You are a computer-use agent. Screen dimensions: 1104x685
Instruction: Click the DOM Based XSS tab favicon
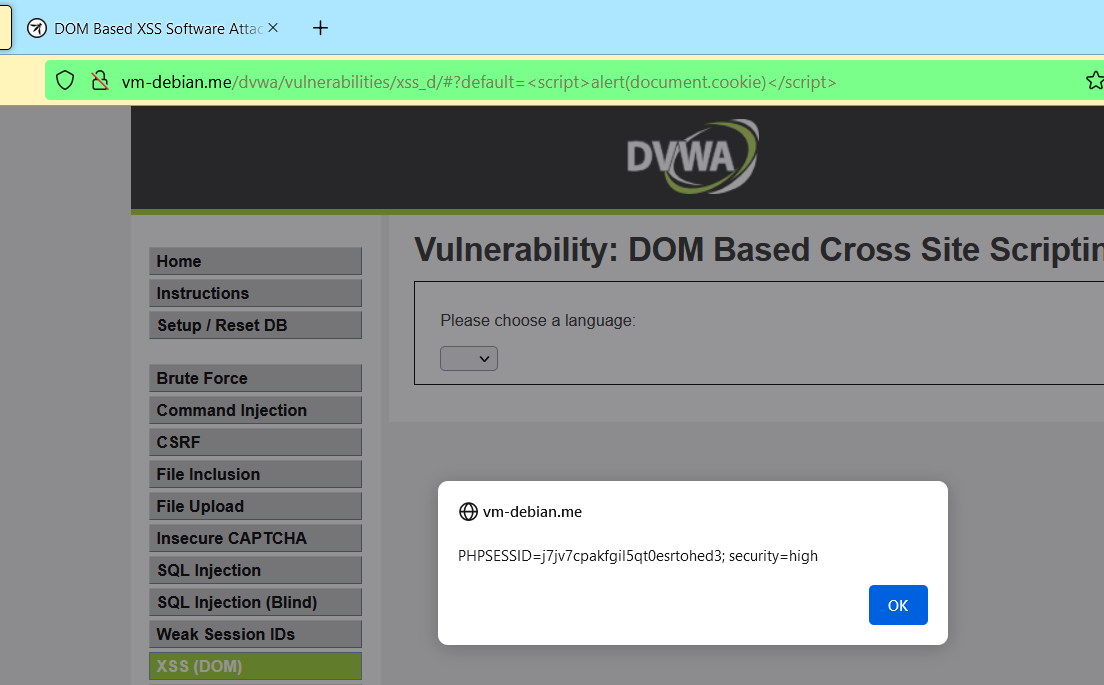37,28
